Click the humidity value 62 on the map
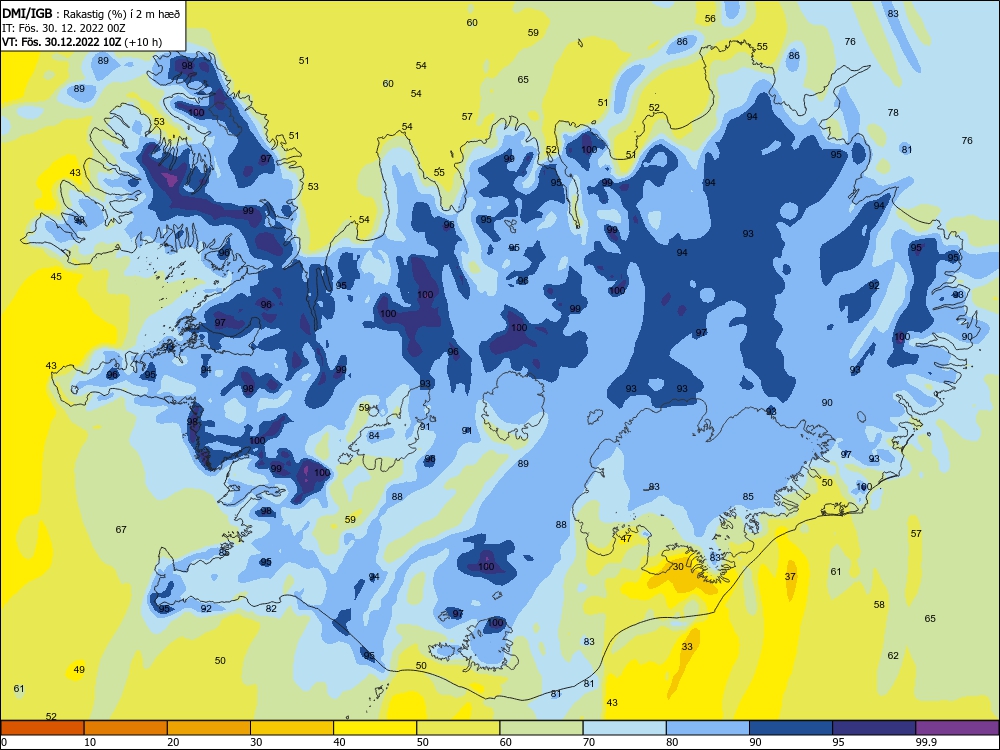The image size is (1000, 750). [893, 656]
